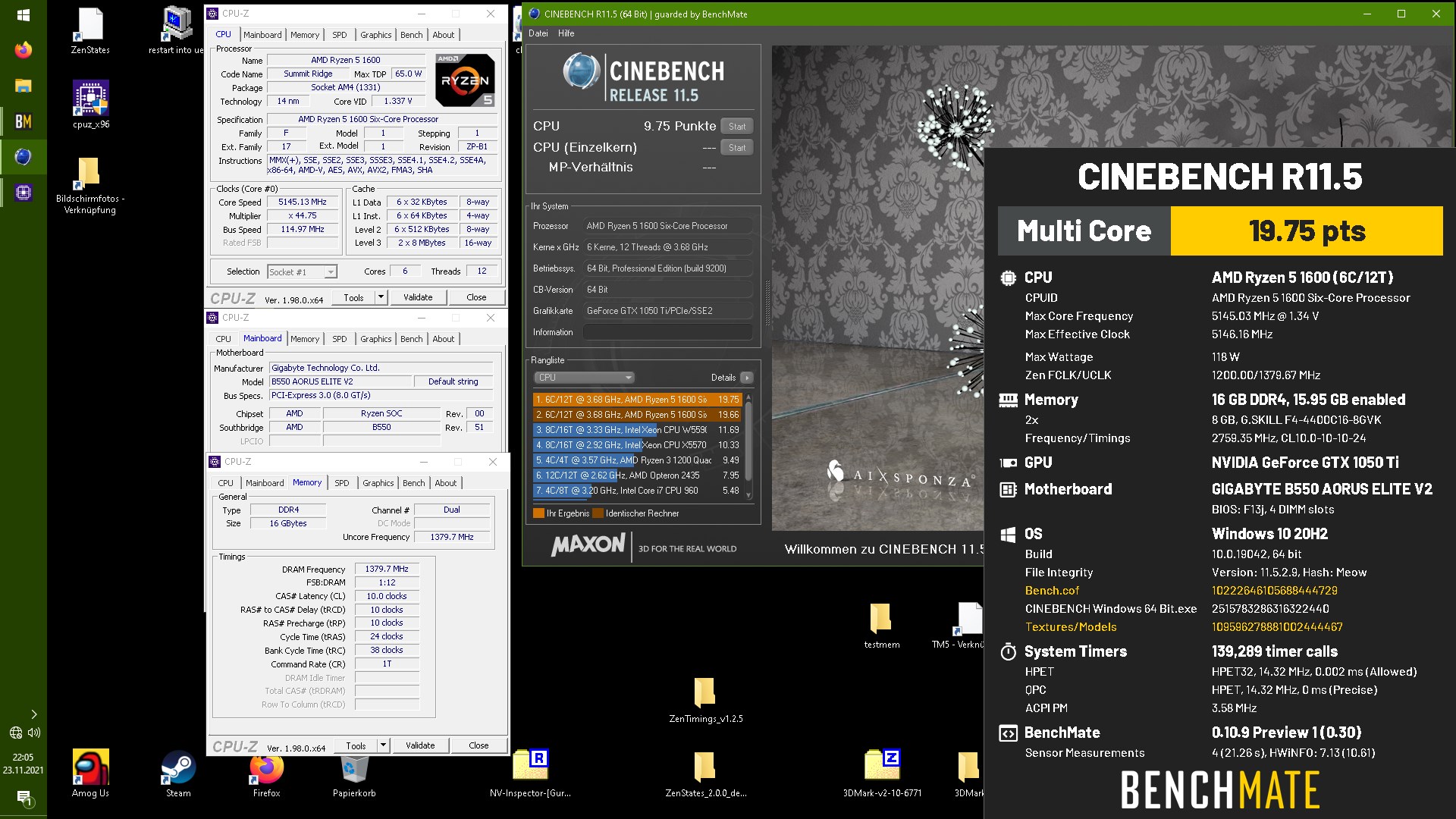Switch to Bench tab in top CPU-Z window

pyautogui.click(x=412, y=35)
